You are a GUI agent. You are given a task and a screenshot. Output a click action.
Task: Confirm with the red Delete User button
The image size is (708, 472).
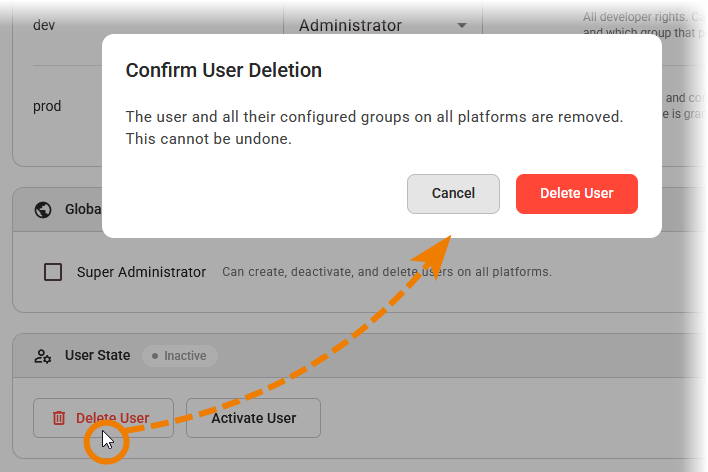[x=577, y=194]
